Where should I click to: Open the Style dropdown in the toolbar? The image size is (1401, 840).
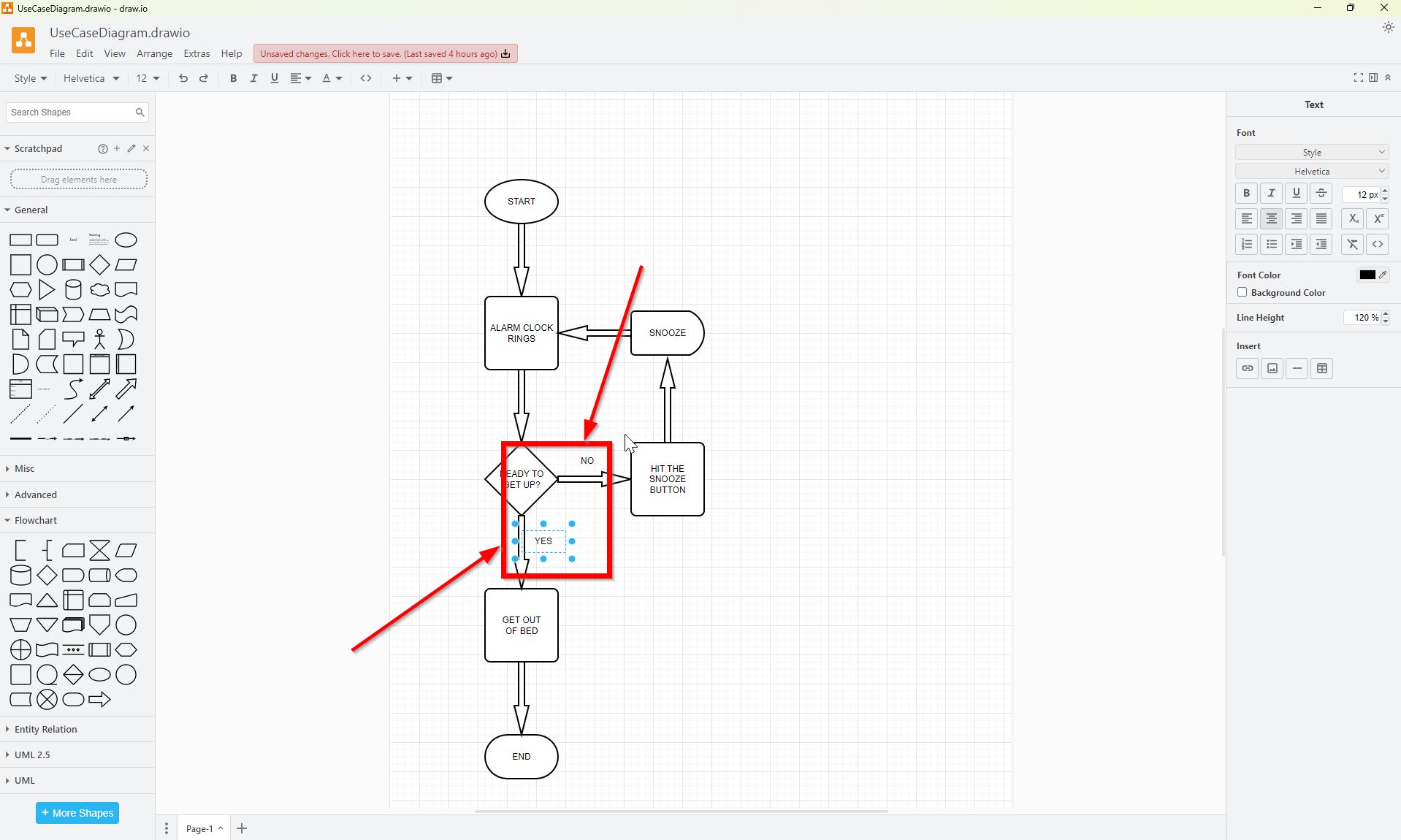tap(29, 78)
